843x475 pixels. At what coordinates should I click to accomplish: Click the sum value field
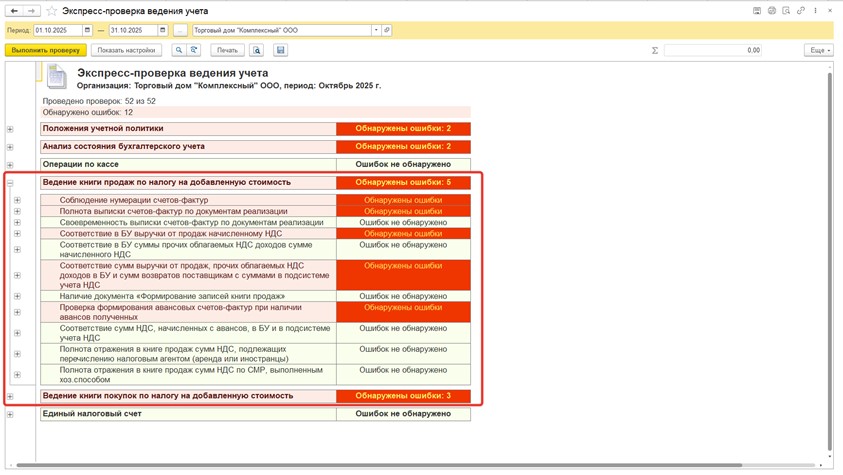point(713,50)
